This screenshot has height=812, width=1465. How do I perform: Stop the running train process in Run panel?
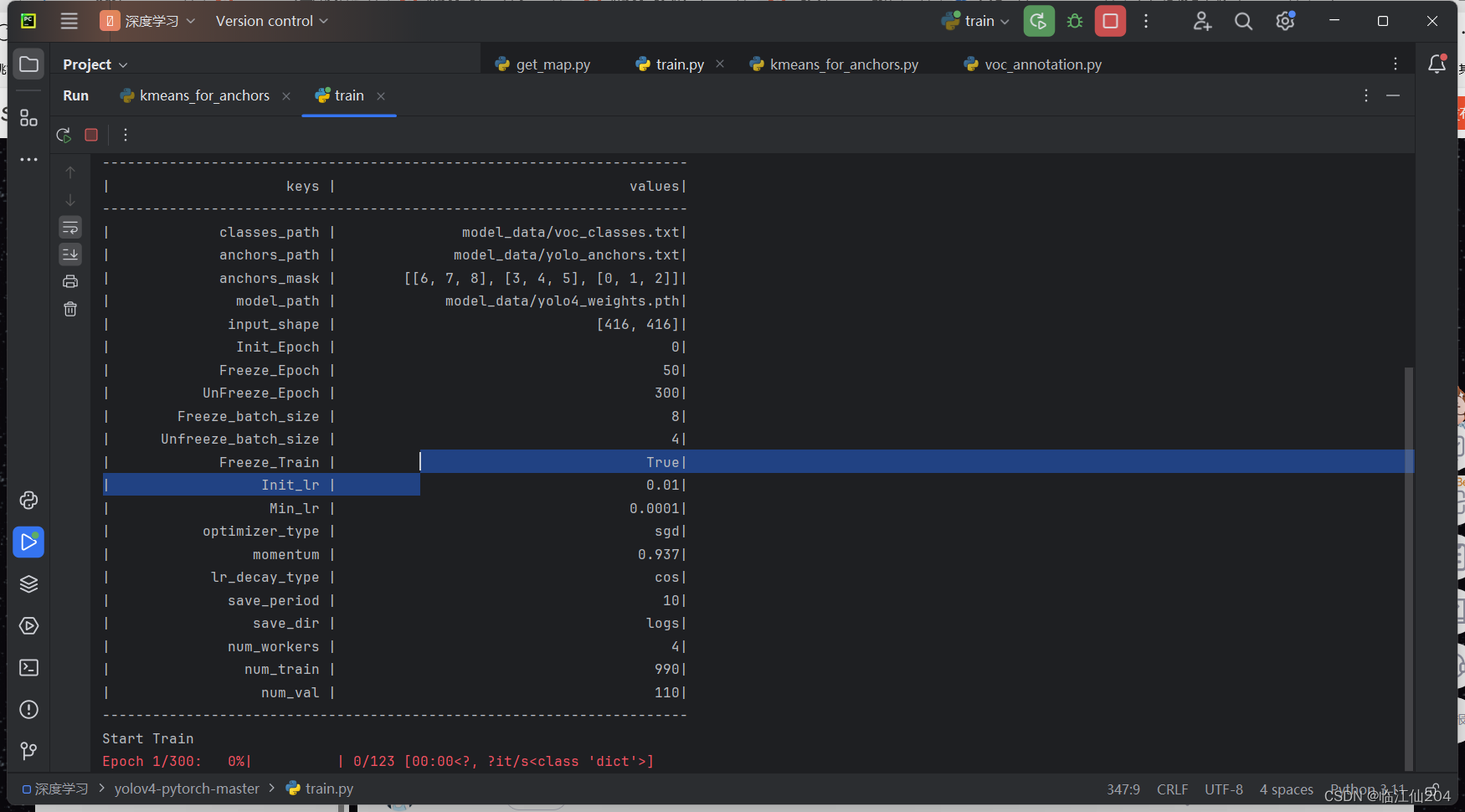(91, 135)
